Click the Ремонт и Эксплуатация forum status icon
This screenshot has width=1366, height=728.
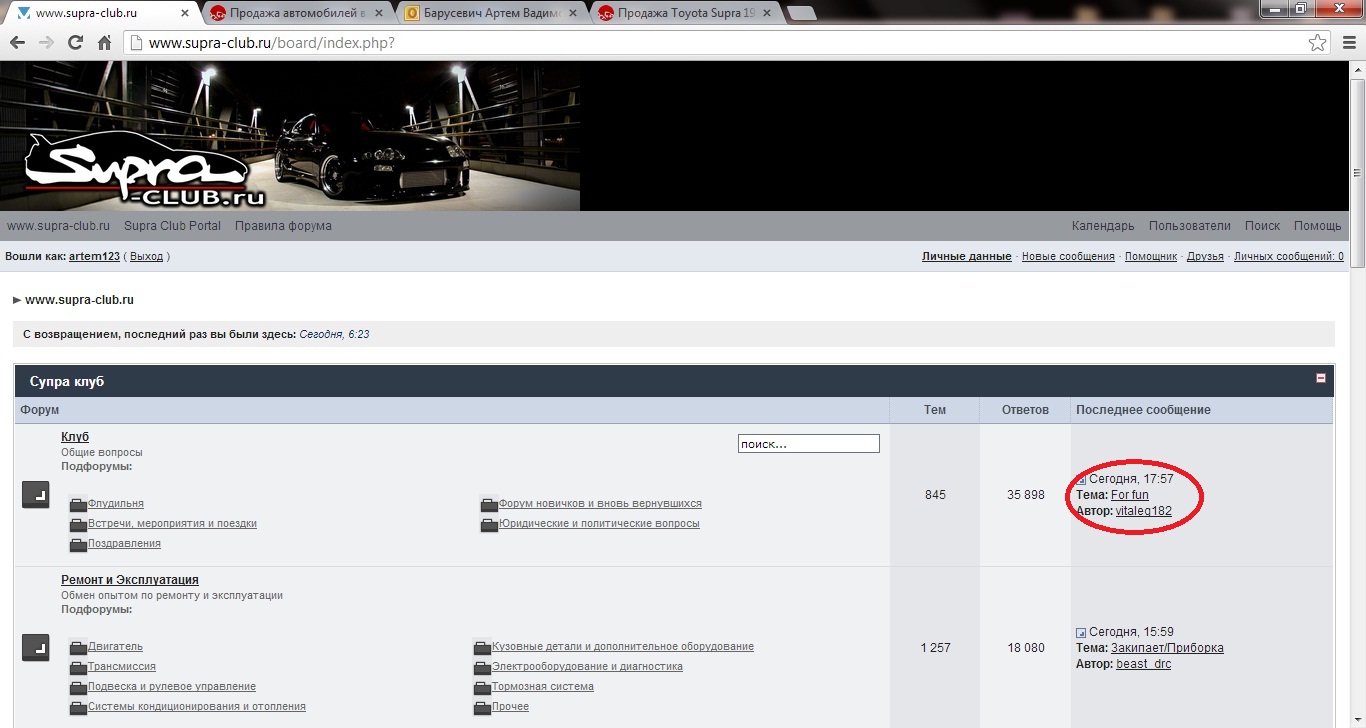point(35,648)
